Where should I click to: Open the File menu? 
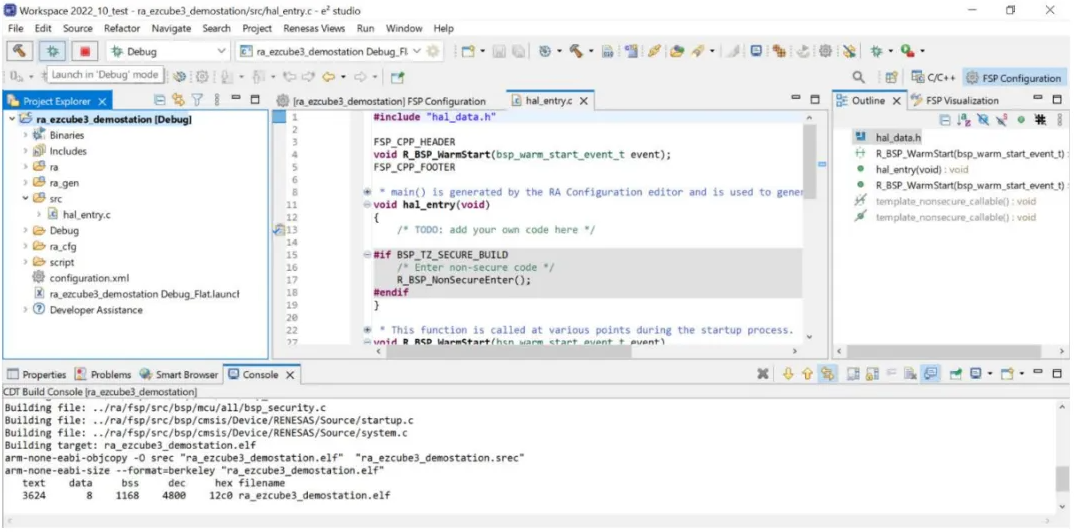16,29
